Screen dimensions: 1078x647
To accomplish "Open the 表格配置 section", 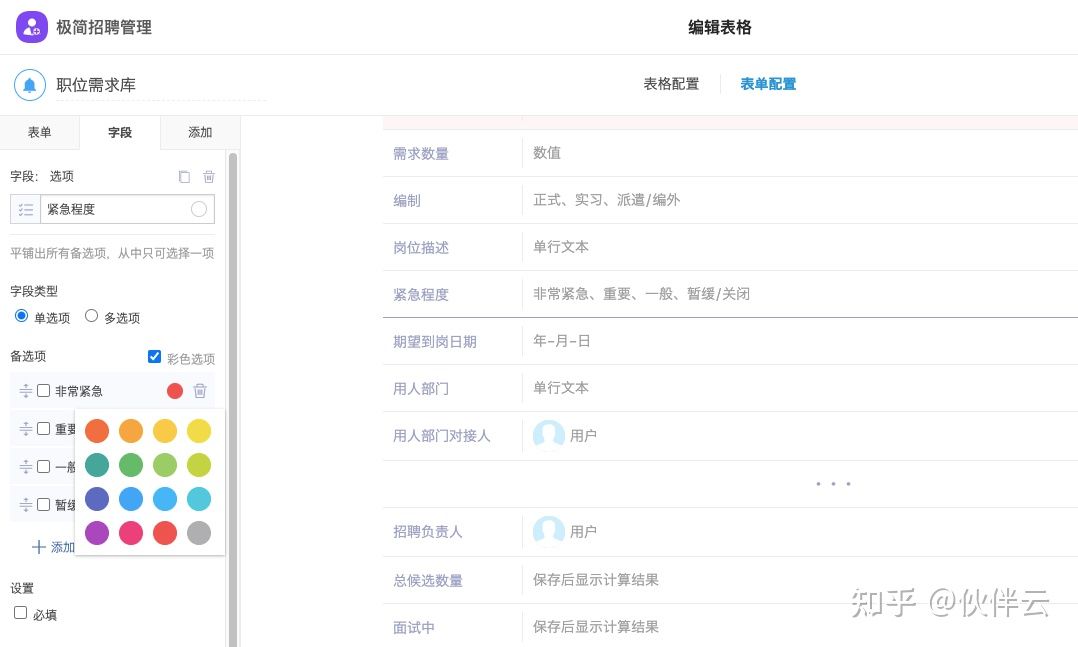I will tap(671, 84).
